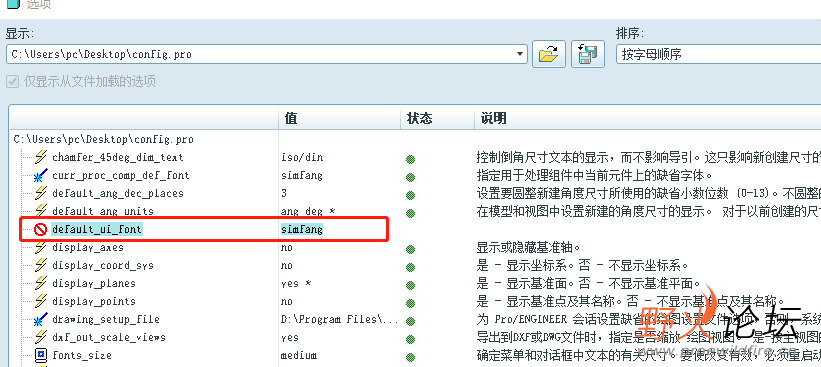Select the display_planes option
This screenshot has height=367, width=821.
94,283
